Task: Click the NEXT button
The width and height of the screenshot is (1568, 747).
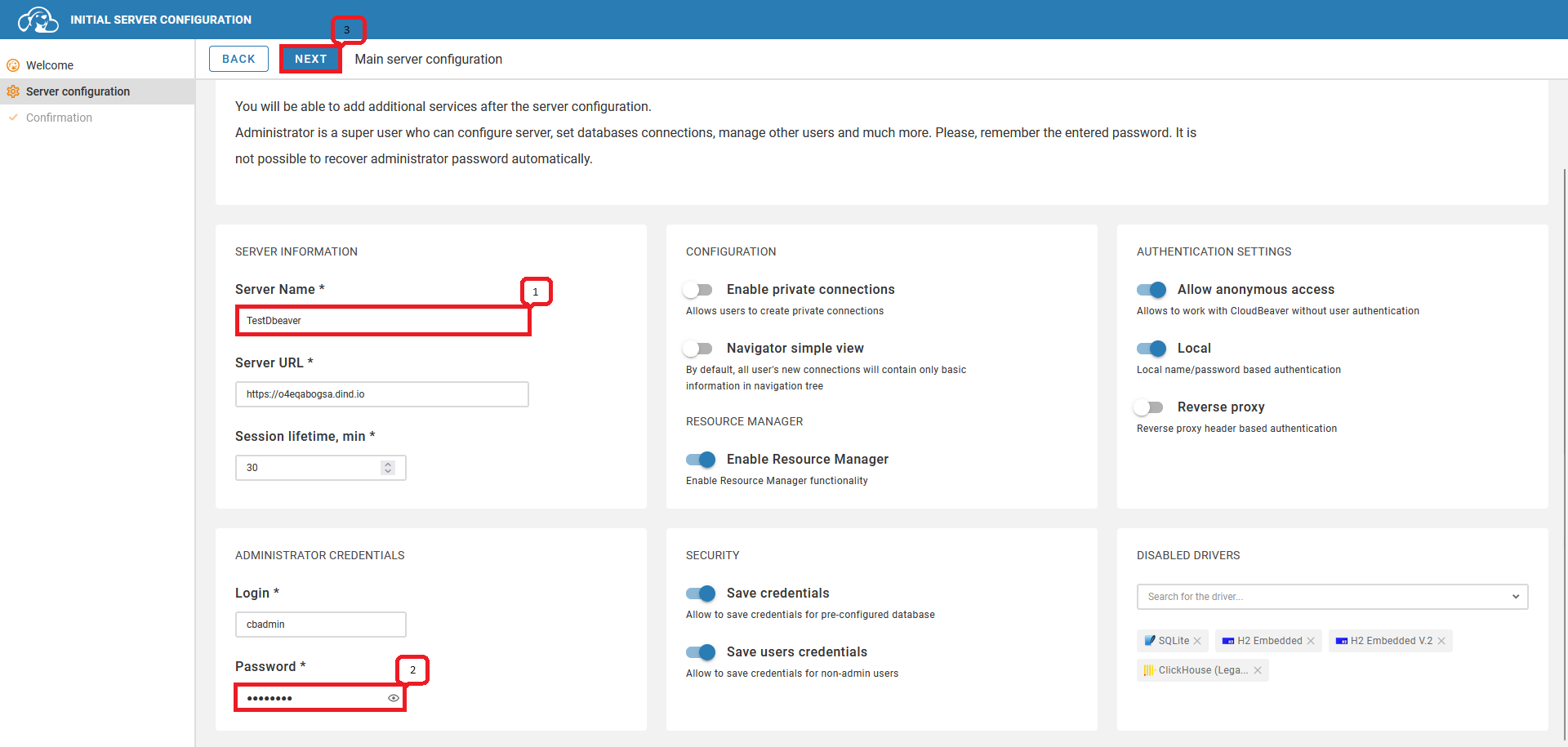Action: pyautogui.click(x=310, y=59)
